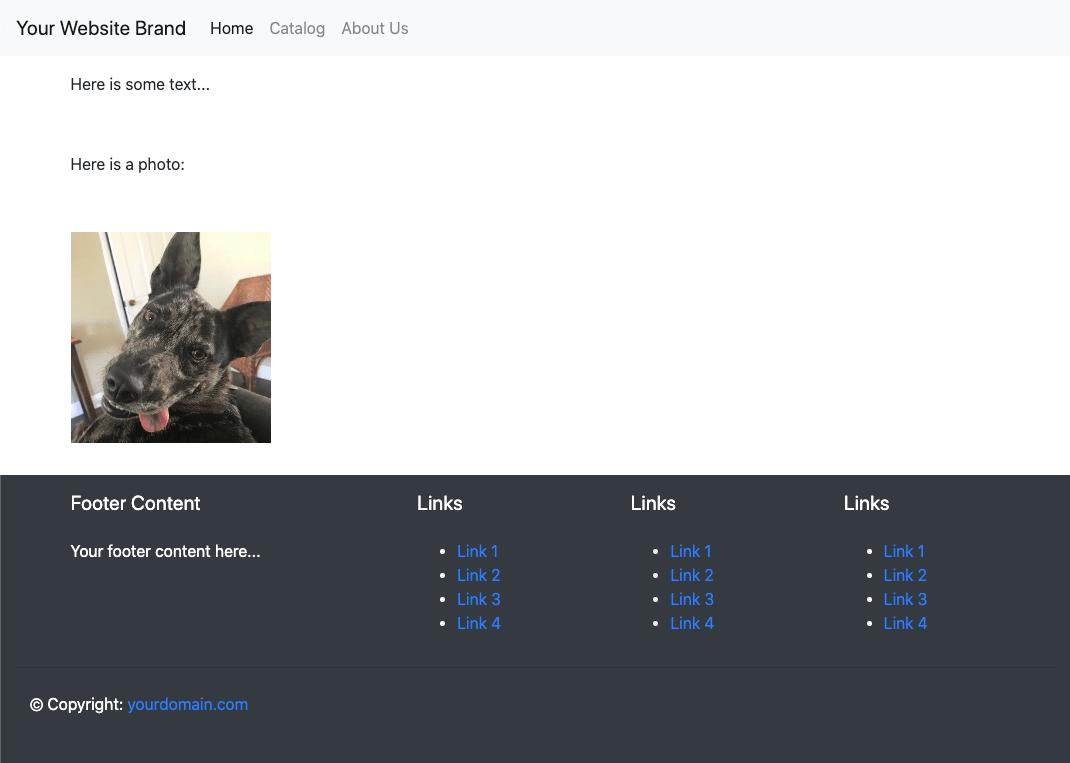Click Link 3 in the first Links column

[x=478, y=599]
